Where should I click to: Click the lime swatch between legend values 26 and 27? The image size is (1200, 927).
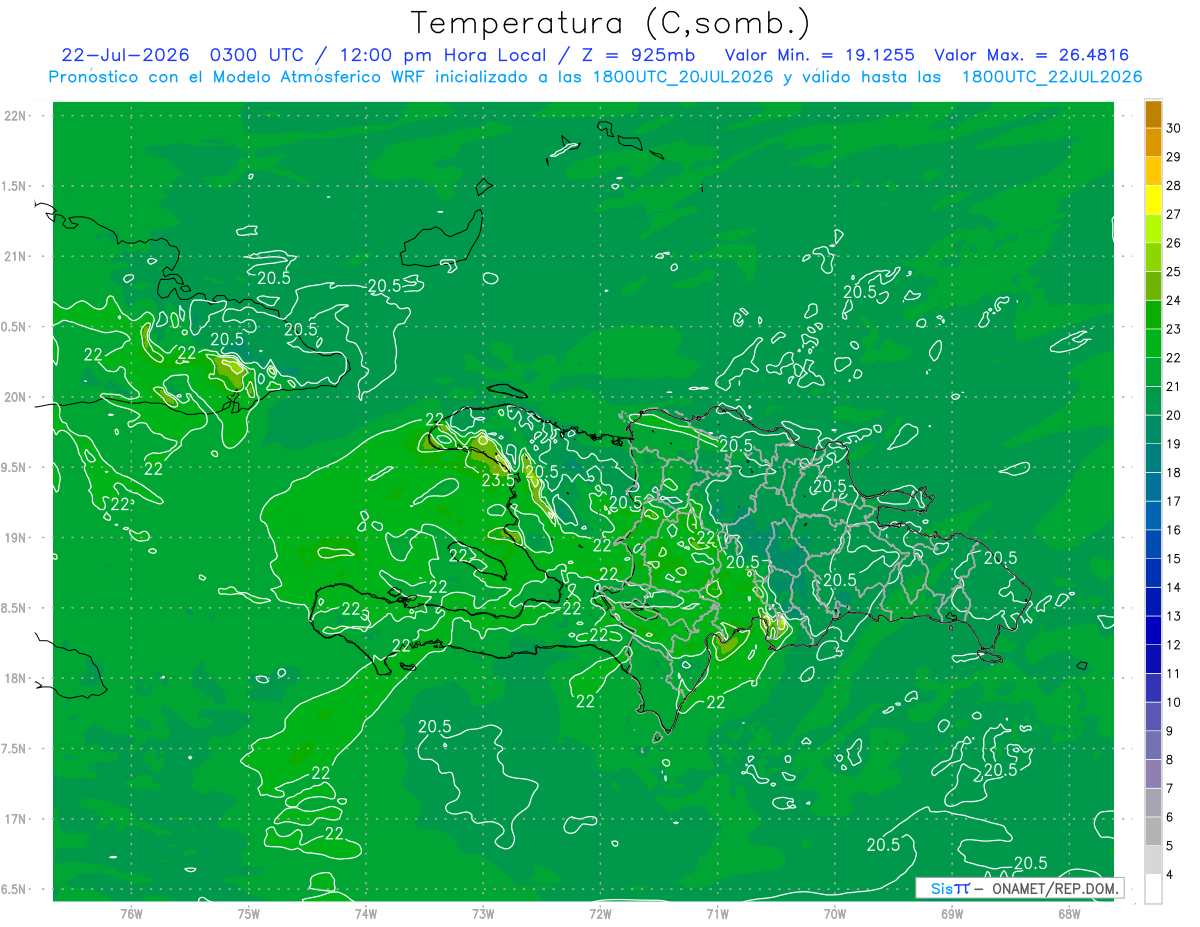(1153, 229)
